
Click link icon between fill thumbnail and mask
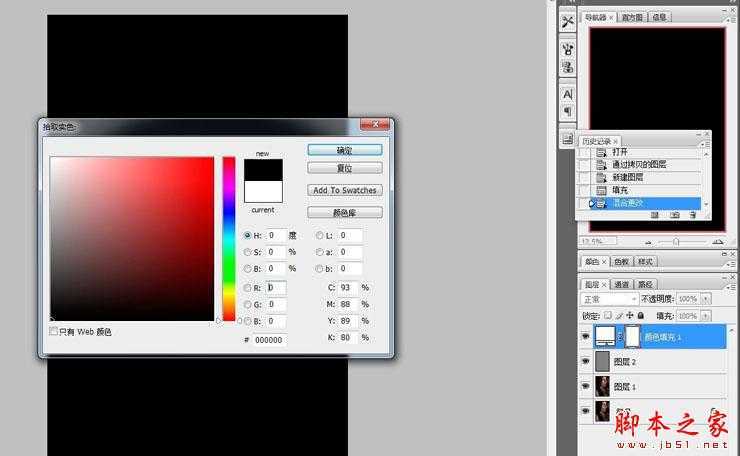click(620, 337)
